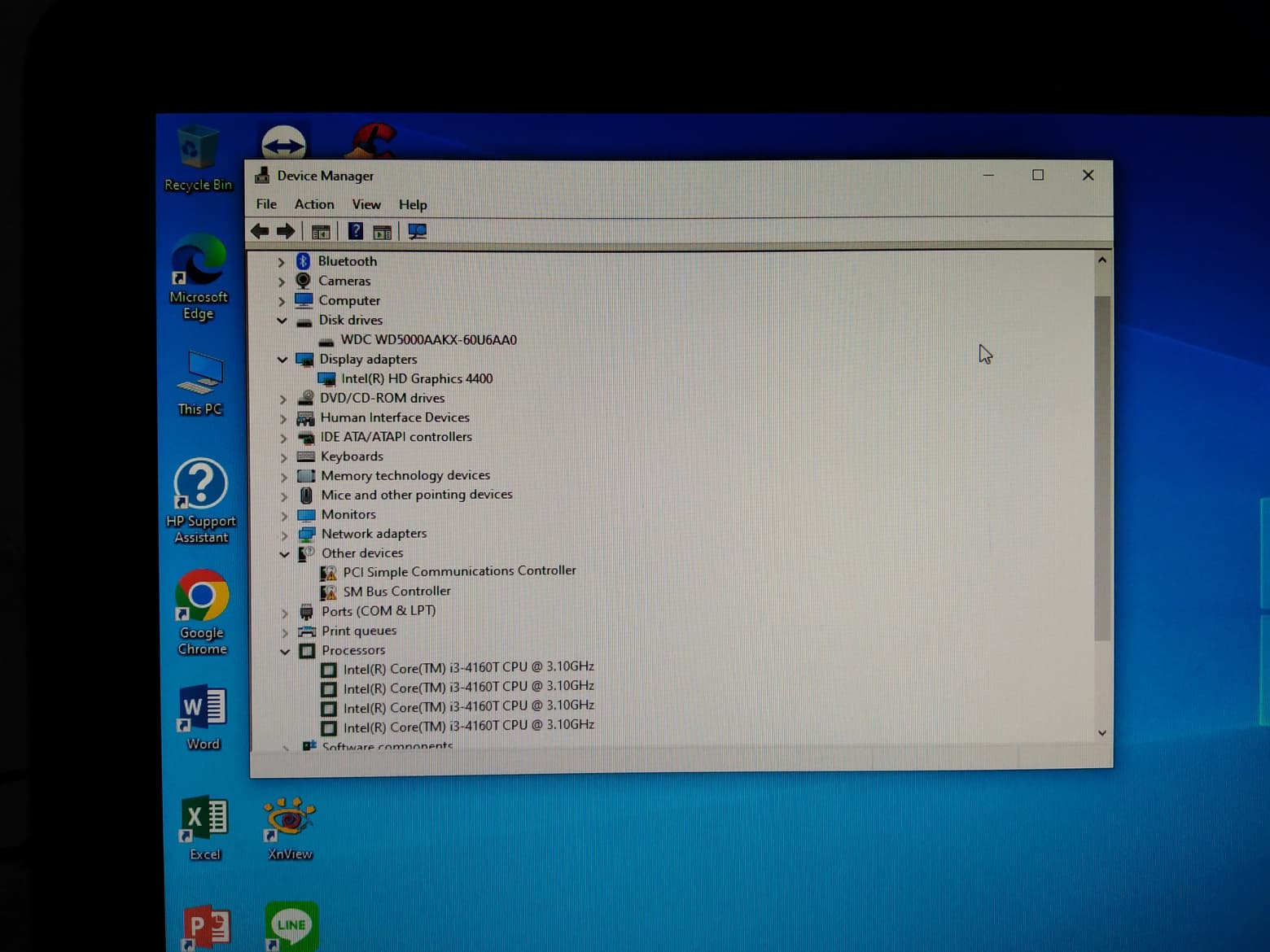Expand the Bluetooth category
1270x952 pixels.
[281, 262]
